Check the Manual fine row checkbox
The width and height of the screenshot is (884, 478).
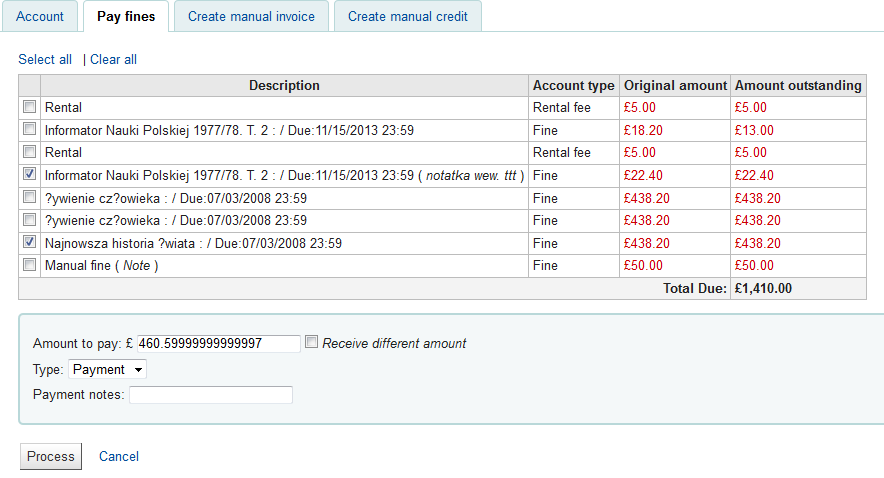click(30, 265)
